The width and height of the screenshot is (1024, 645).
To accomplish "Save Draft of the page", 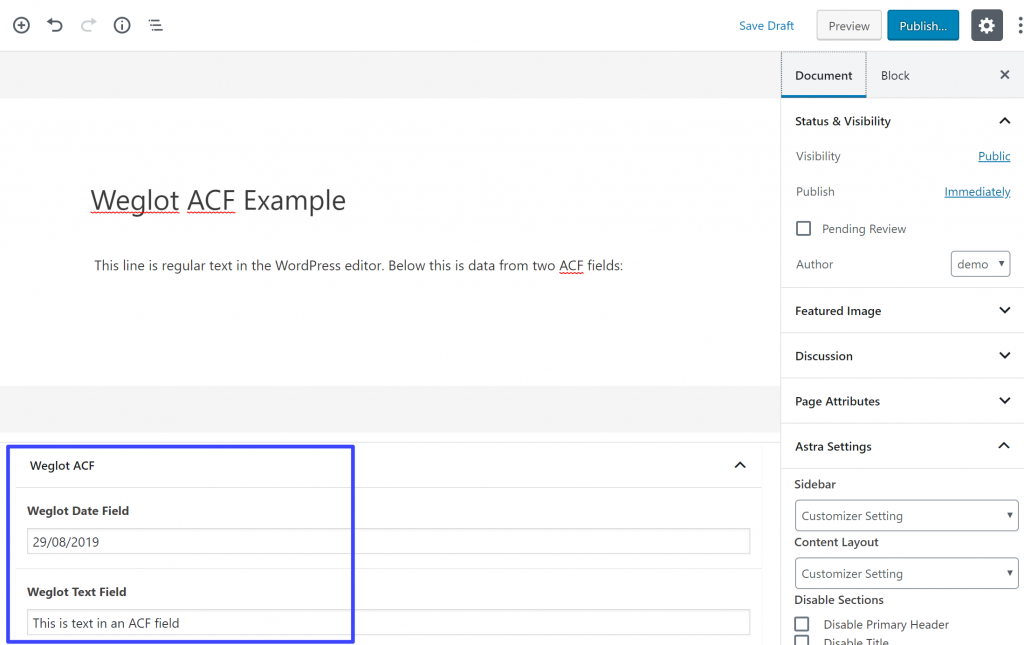I will (766, 25).
